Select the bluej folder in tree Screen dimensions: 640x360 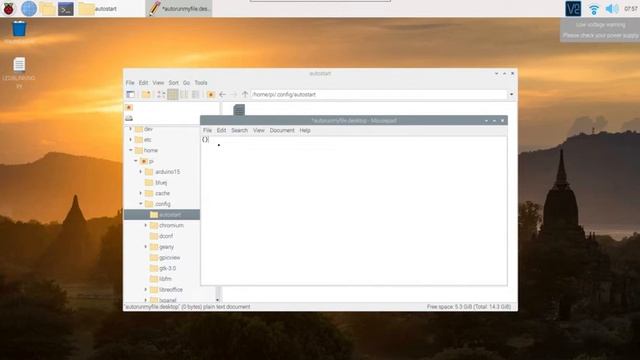pyautogui.click(x=156, y=182)
